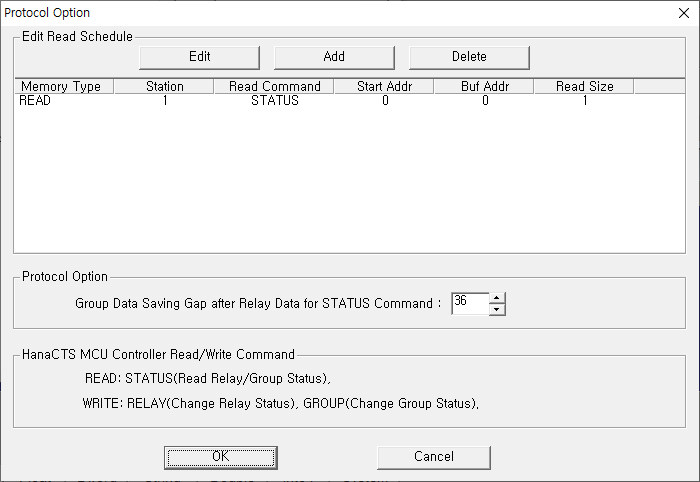Increase the Group Data Saving Gap value
Image resolution: width=700 pixels, height=482 pixels.
(x=497, y=297)
